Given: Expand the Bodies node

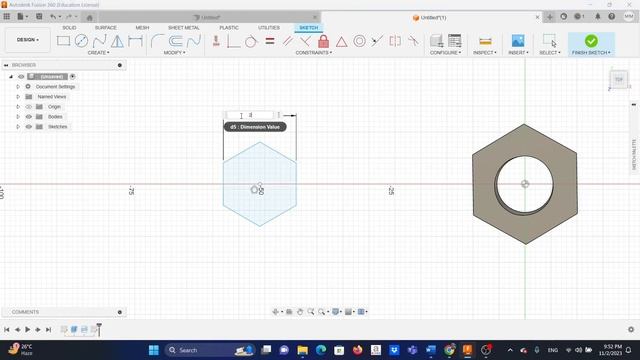Looking at the screenshot, I should tap(18, 117).
